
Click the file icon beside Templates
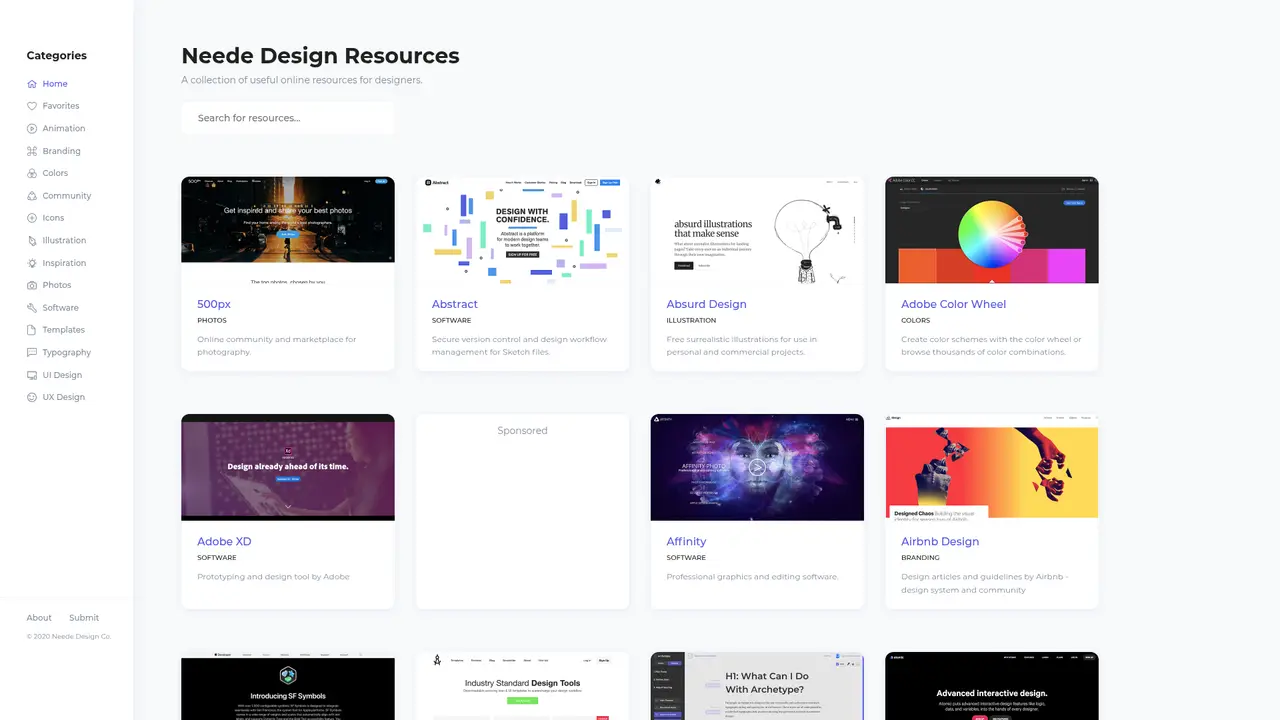pos(32,330)
